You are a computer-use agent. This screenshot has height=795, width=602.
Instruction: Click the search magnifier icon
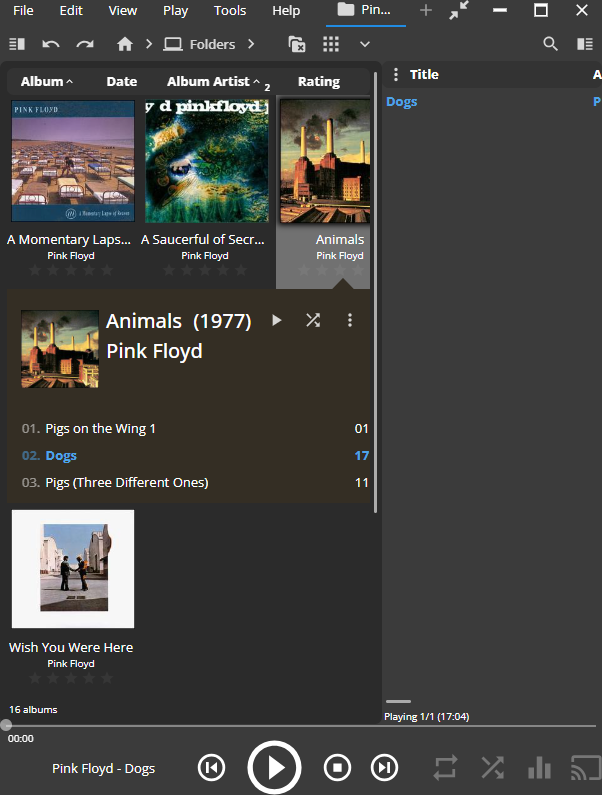pos(550,44)
